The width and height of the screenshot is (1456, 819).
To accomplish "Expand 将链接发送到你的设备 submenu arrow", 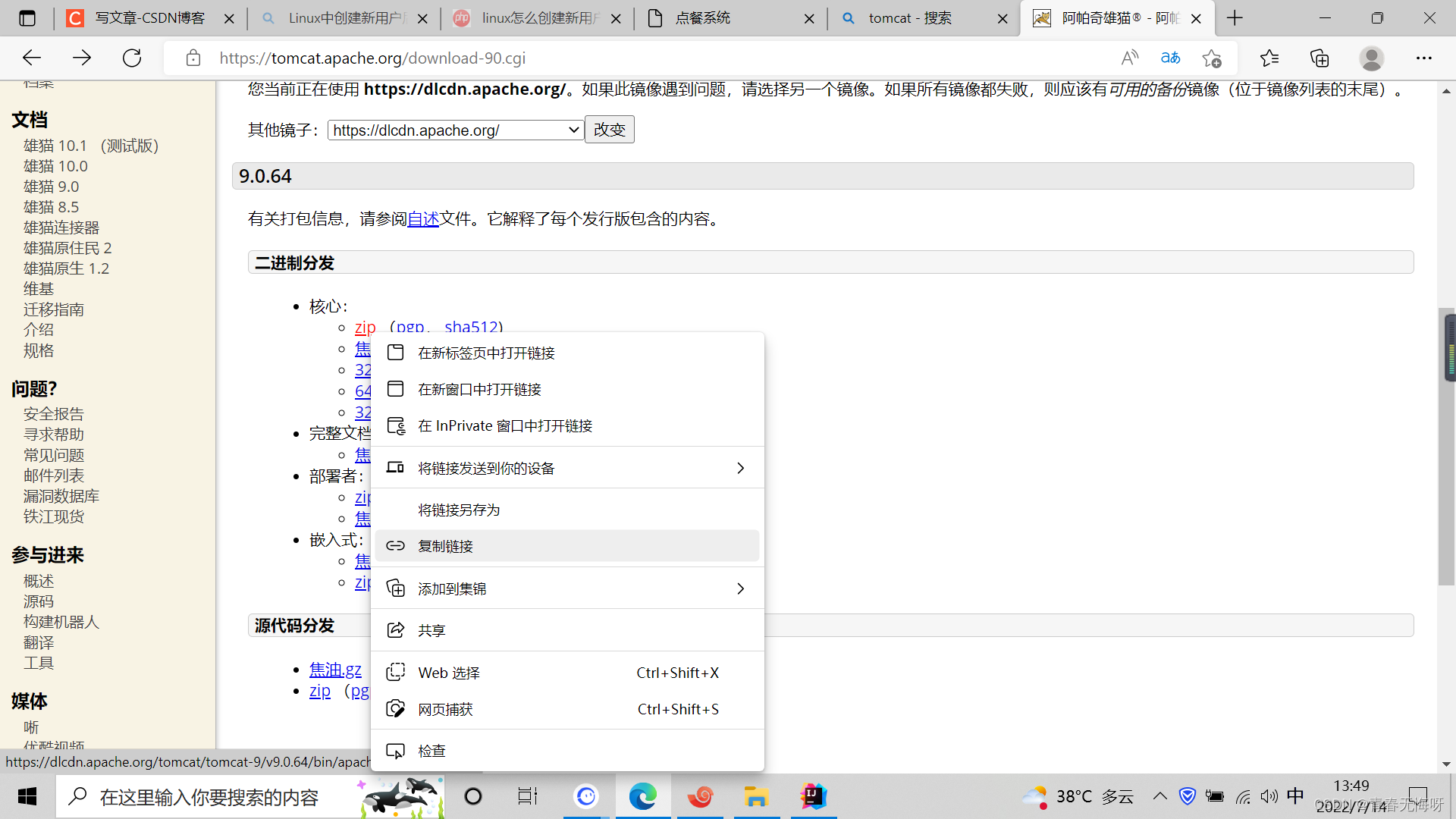I will tap(741, 468).
